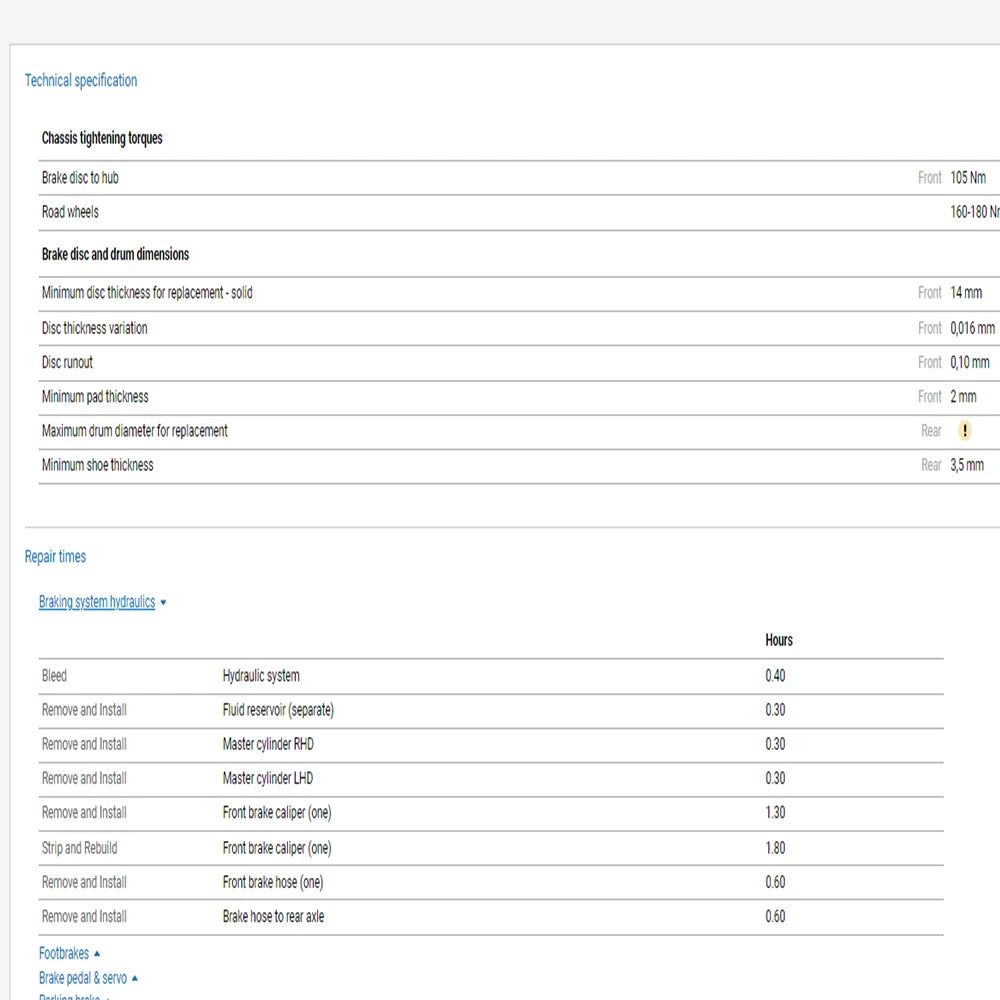Select the Bleed Hydraulic system row
The height and width of the screenshot is (1000, 1000).
(491, 676)
